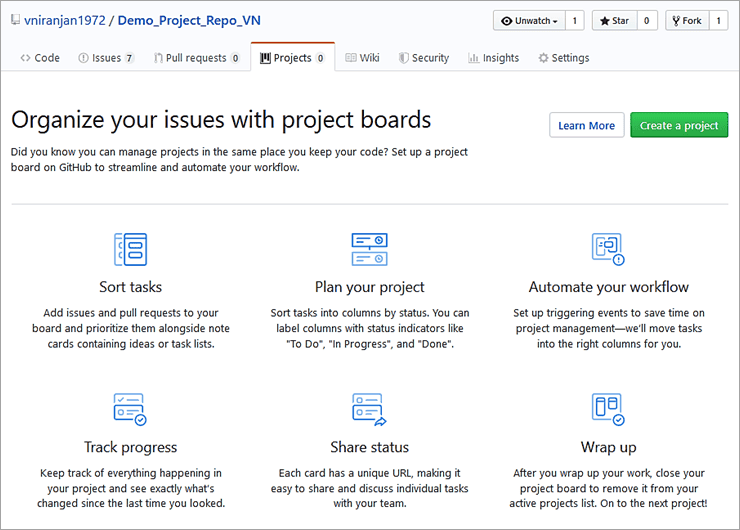Click the "Automate your workflow" heading
This screenshot has height=530, width=740.
click(608, 287)
